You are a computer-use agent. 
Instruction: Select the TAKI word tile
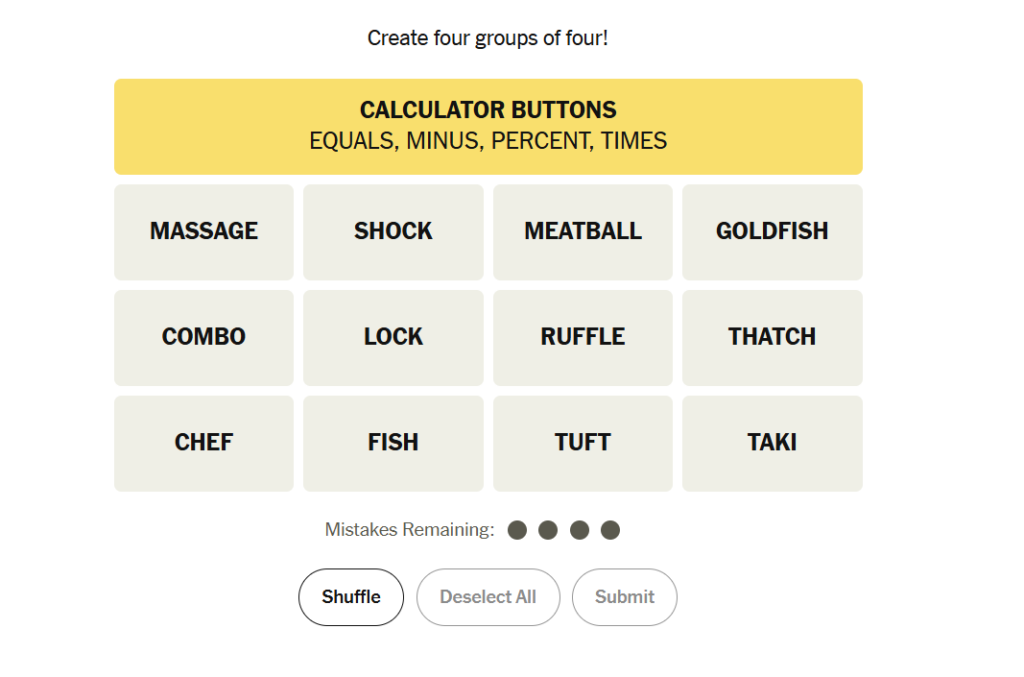[772, 443]
